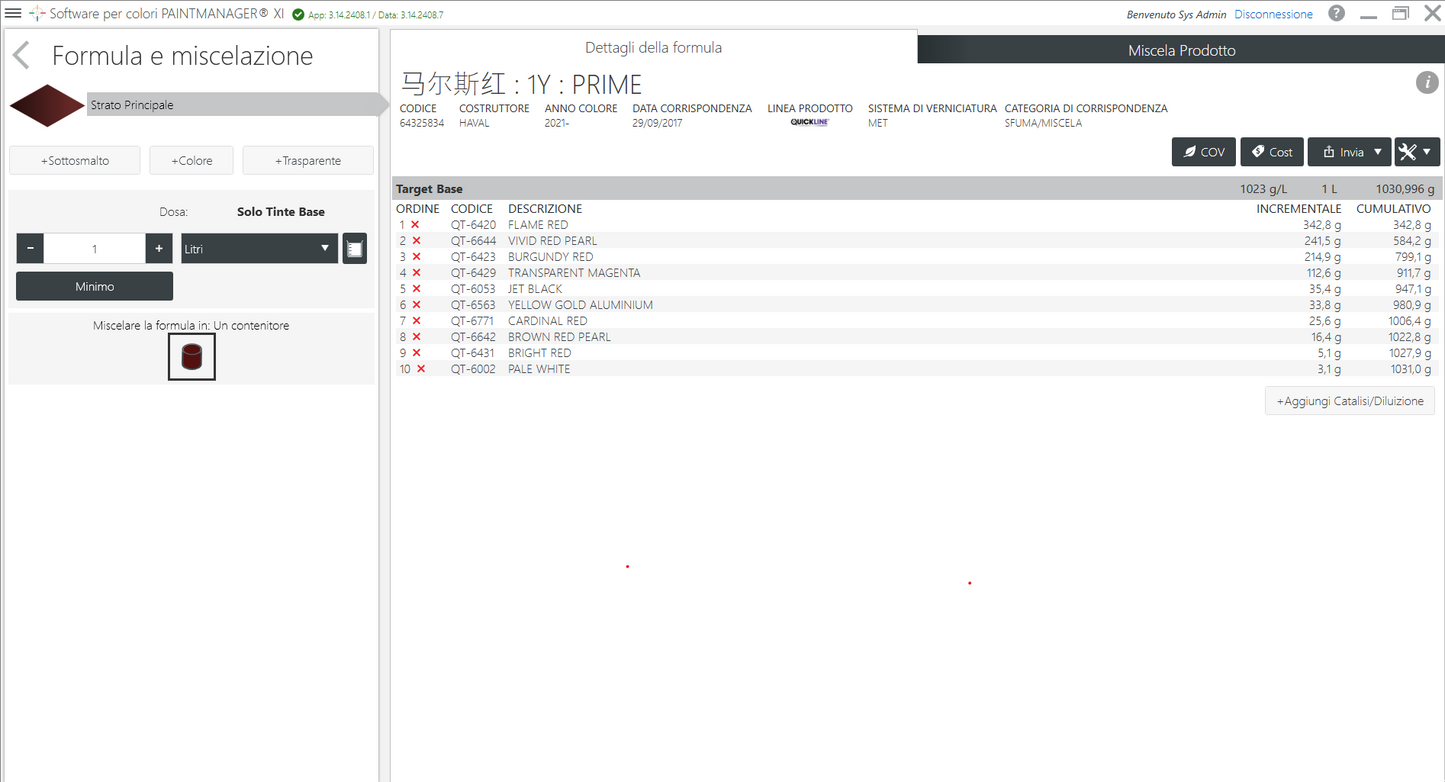The width and height of the screenshot is (1445, 782).
Task: Remove BROWN RED PEARL with red X
Action: coord(415,337)
